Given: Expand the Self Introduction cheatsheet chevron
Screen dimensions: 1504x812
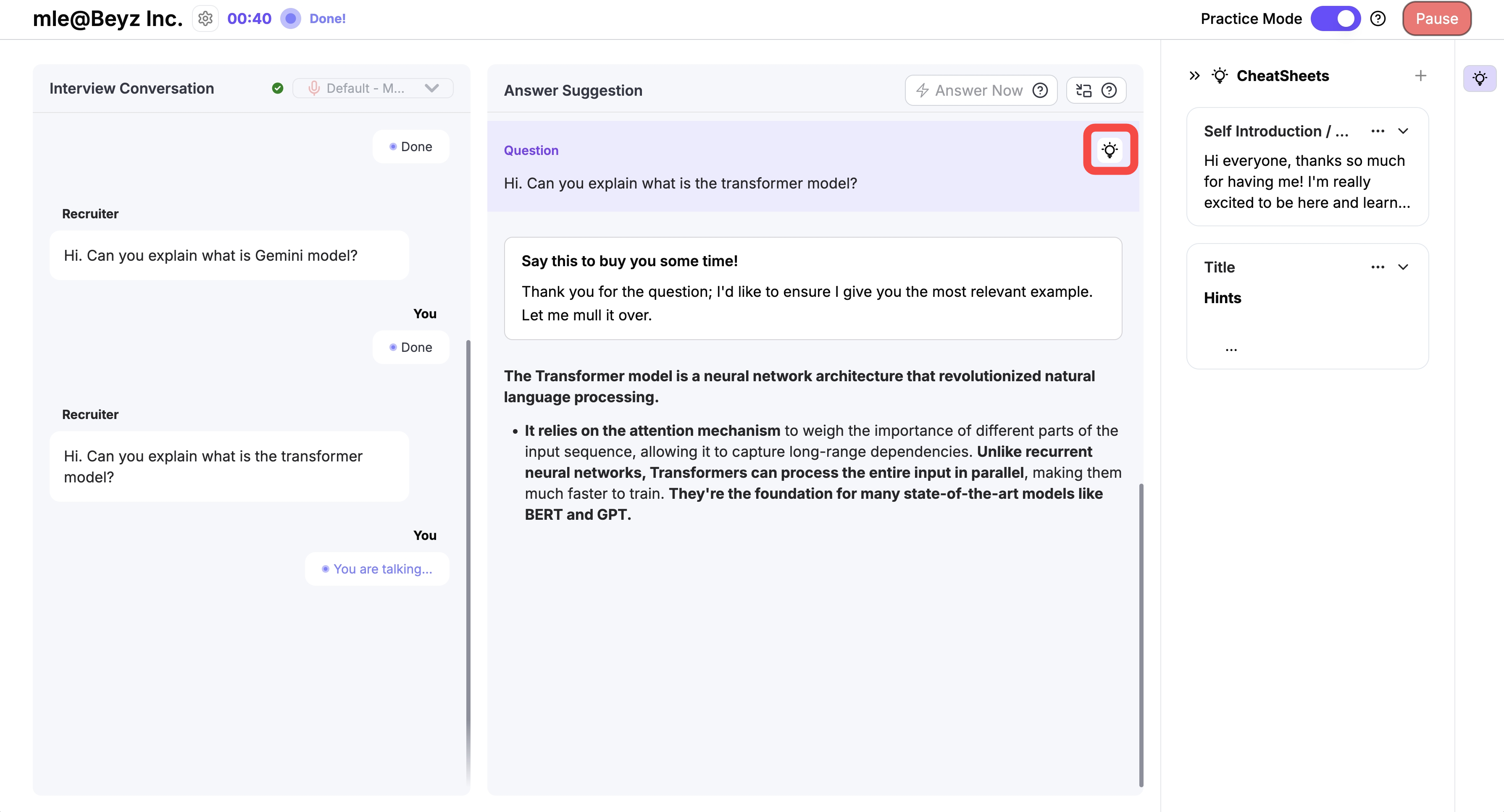Looking at the screenshot, I should [x=1403, y=131].
